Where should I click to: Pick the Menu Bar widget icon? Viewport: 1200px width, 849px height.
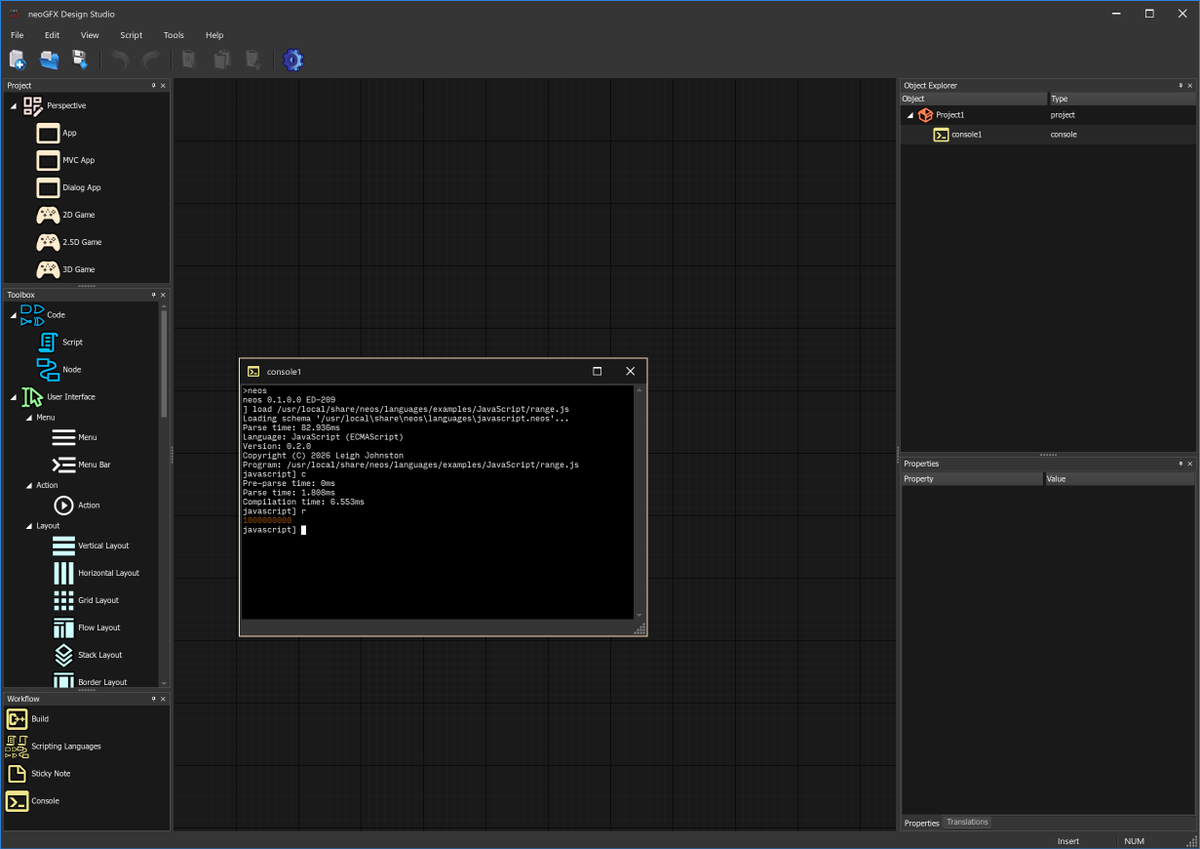click(63, 464)
